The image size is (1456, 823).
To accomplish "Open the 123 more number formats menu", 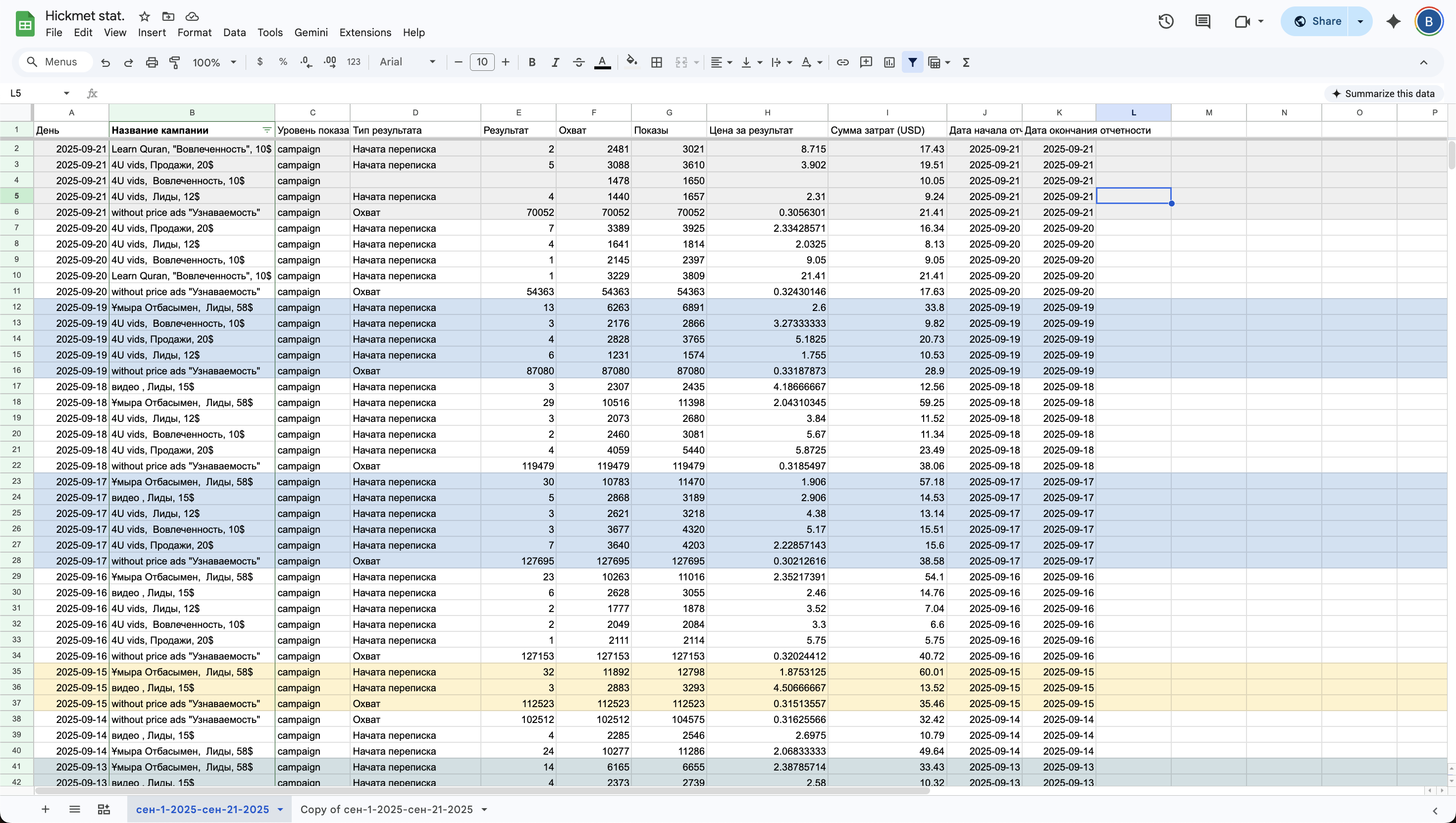I will (x=354, y=62).
